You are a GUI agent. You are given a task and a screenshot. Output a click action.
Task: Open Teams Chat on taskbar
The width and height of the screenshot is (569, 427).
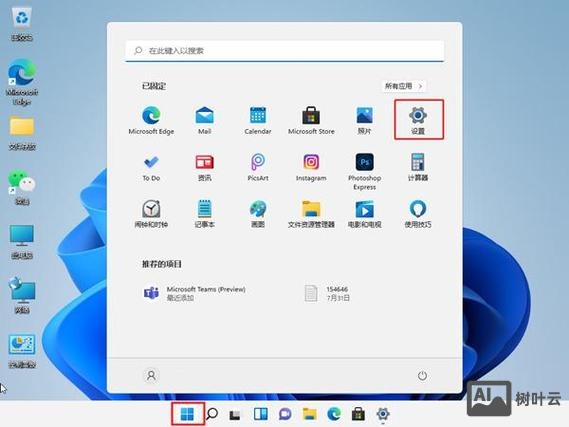click(285, 414)
